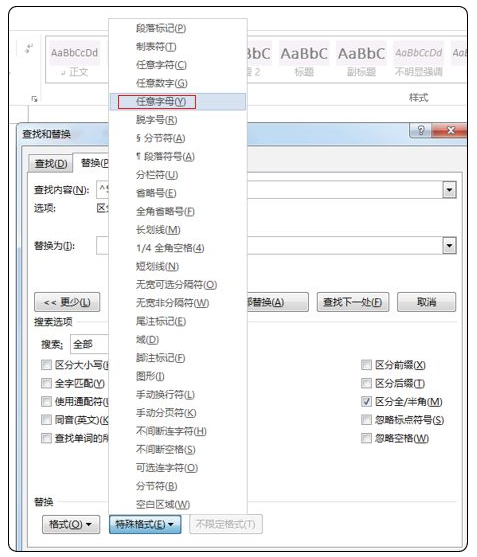The height and width of the screenshot is (557, 477).
Task: Choose 无宽可选分隔符(O) entry
Action: click(178, 285)
